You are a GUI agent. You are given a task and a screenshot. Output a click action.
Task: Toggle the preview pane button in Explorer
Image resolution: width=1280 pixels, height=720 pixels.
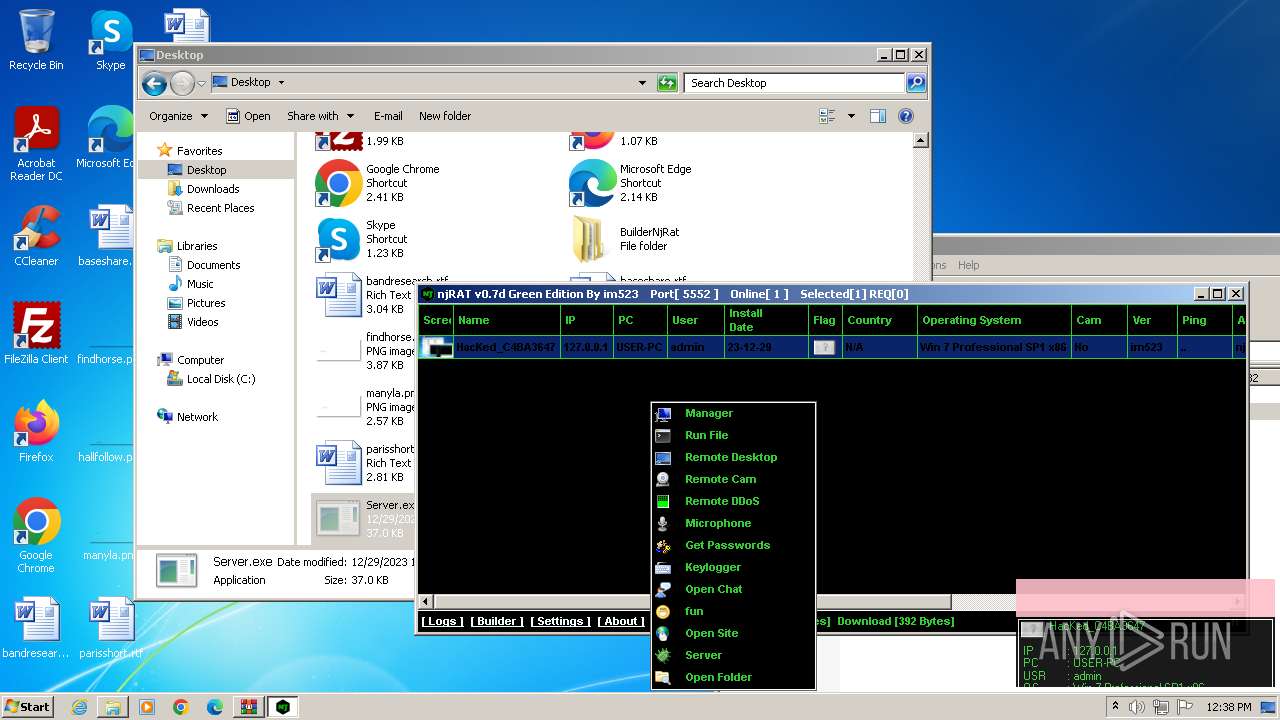point(878,116)
